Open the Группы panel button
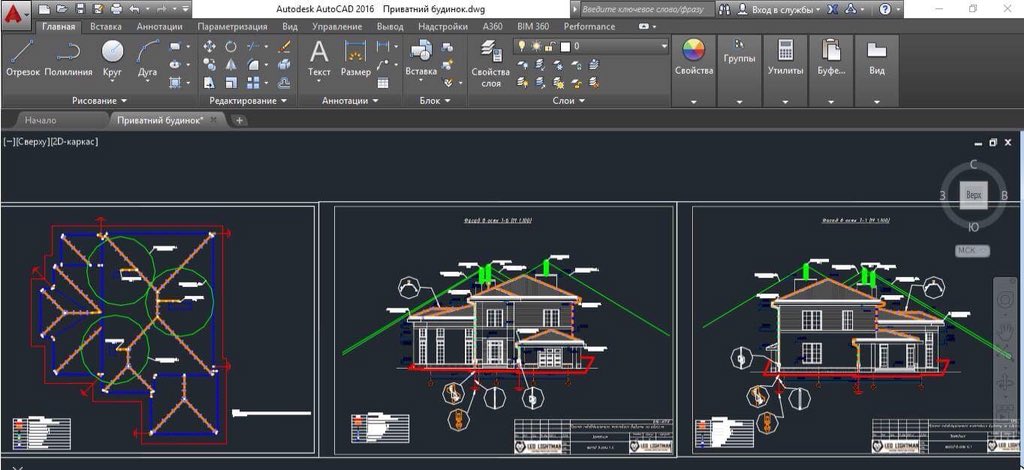Screen dimensions: 1024x470 (x=739, y=70)
